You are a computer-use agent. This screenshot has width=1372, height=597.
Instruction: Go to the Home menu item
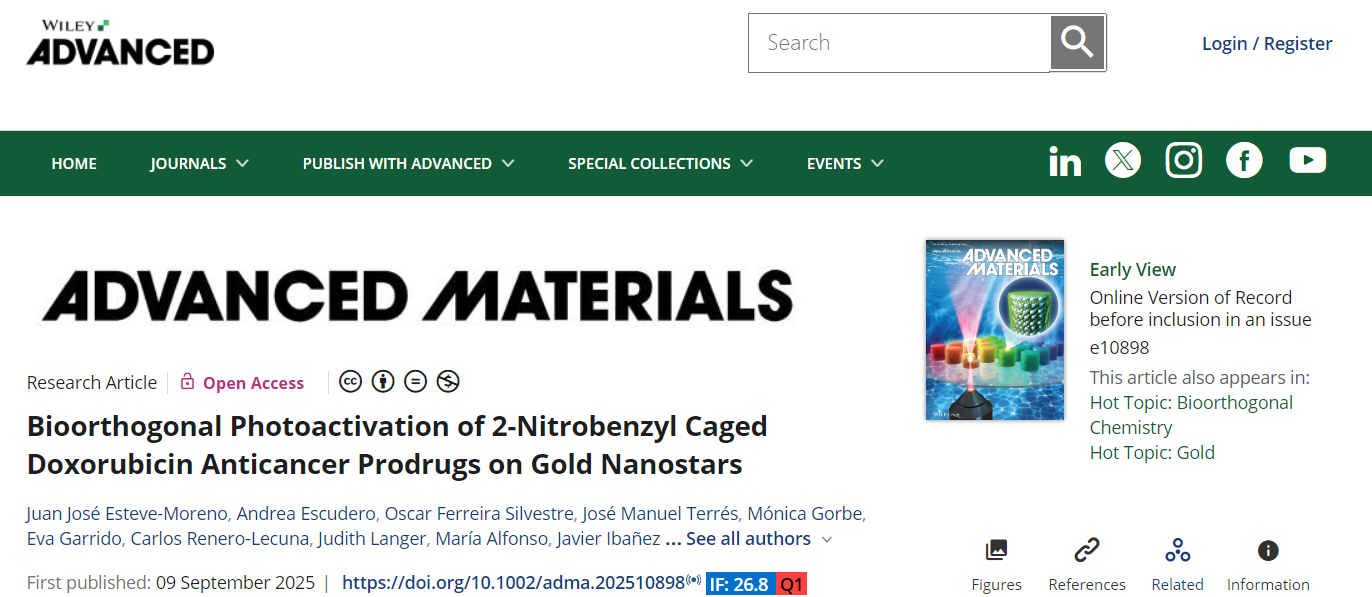point(74,163)
